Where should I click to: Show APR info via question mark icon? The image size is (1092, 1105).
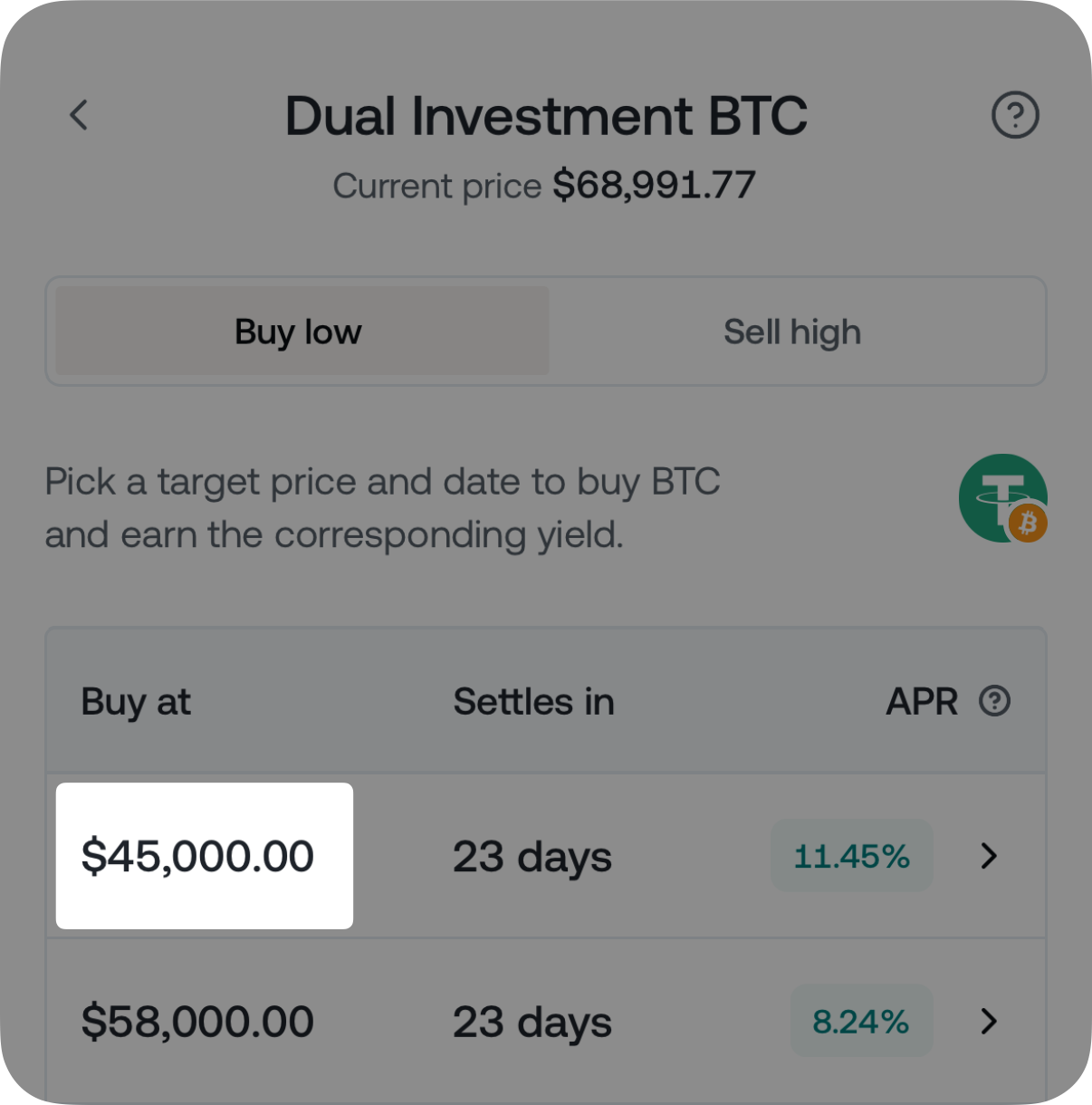coord(994,701)
